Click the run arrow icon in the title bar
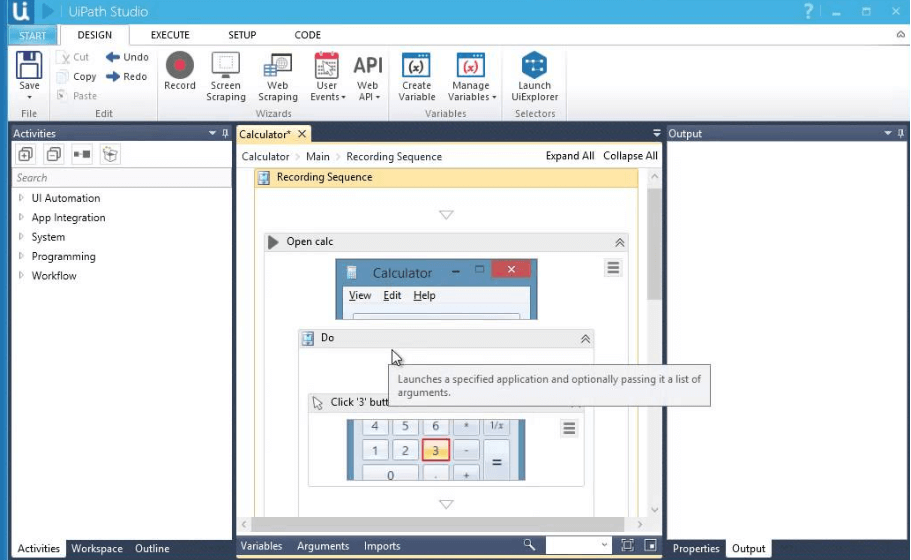The height and width of the screenshot is (560, 911). [48, 11]
